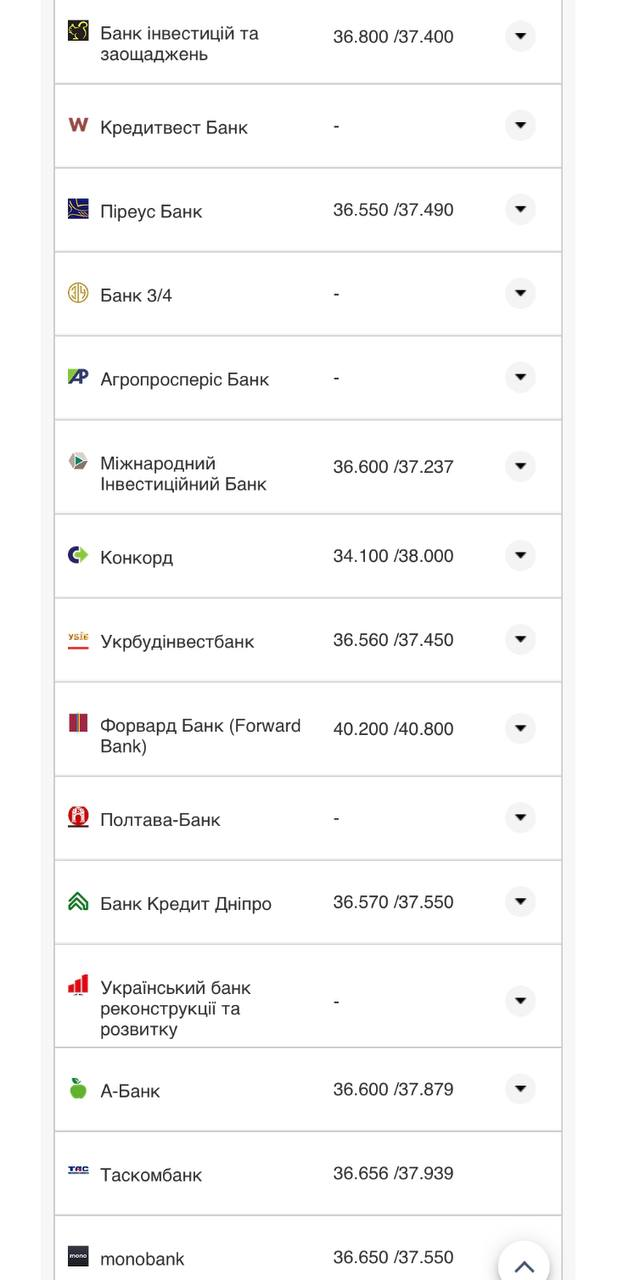The image size is (623, 1280).
Task: Expand the Банк інвестицій та заощаджень row
Action: click(520, 37)
